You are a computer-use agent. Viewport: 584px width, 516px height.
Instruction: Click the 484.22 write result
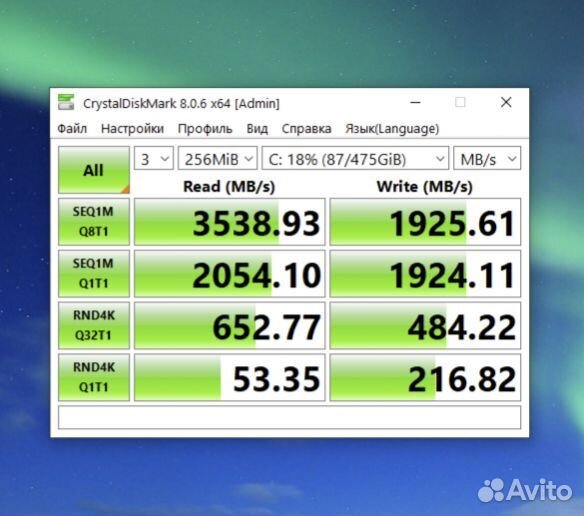[425, 325]
